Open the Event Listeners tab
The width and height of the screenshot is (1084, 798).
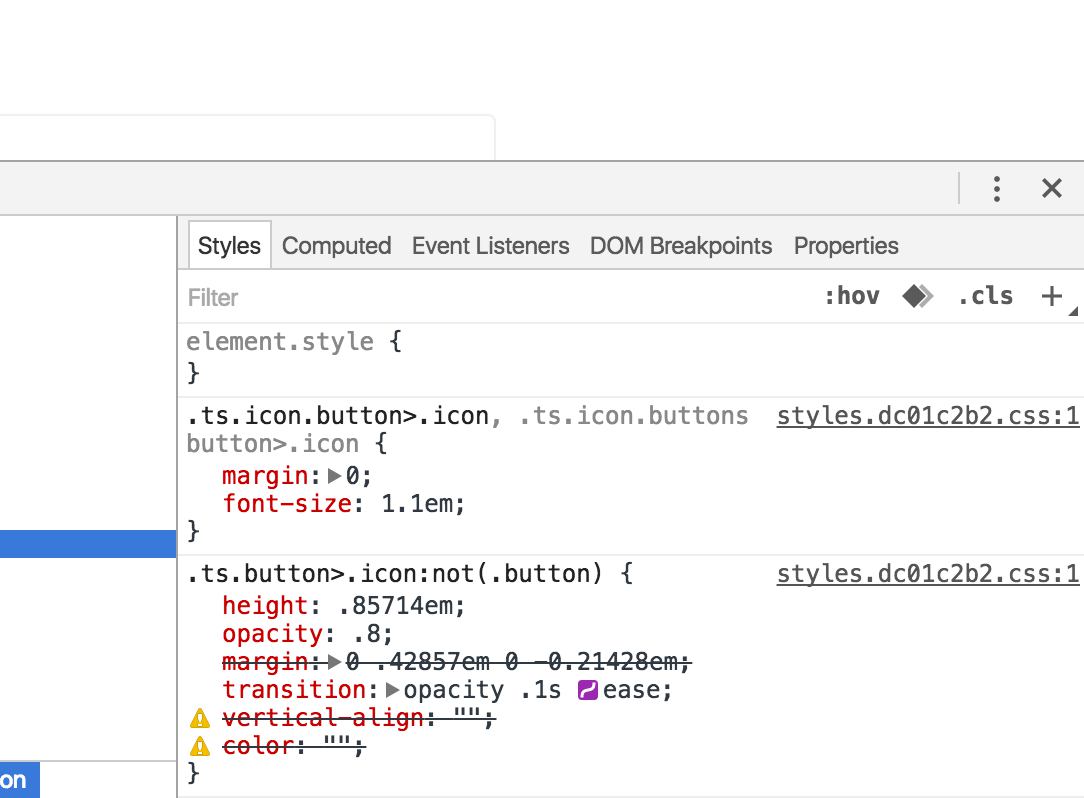coord(490,246)
